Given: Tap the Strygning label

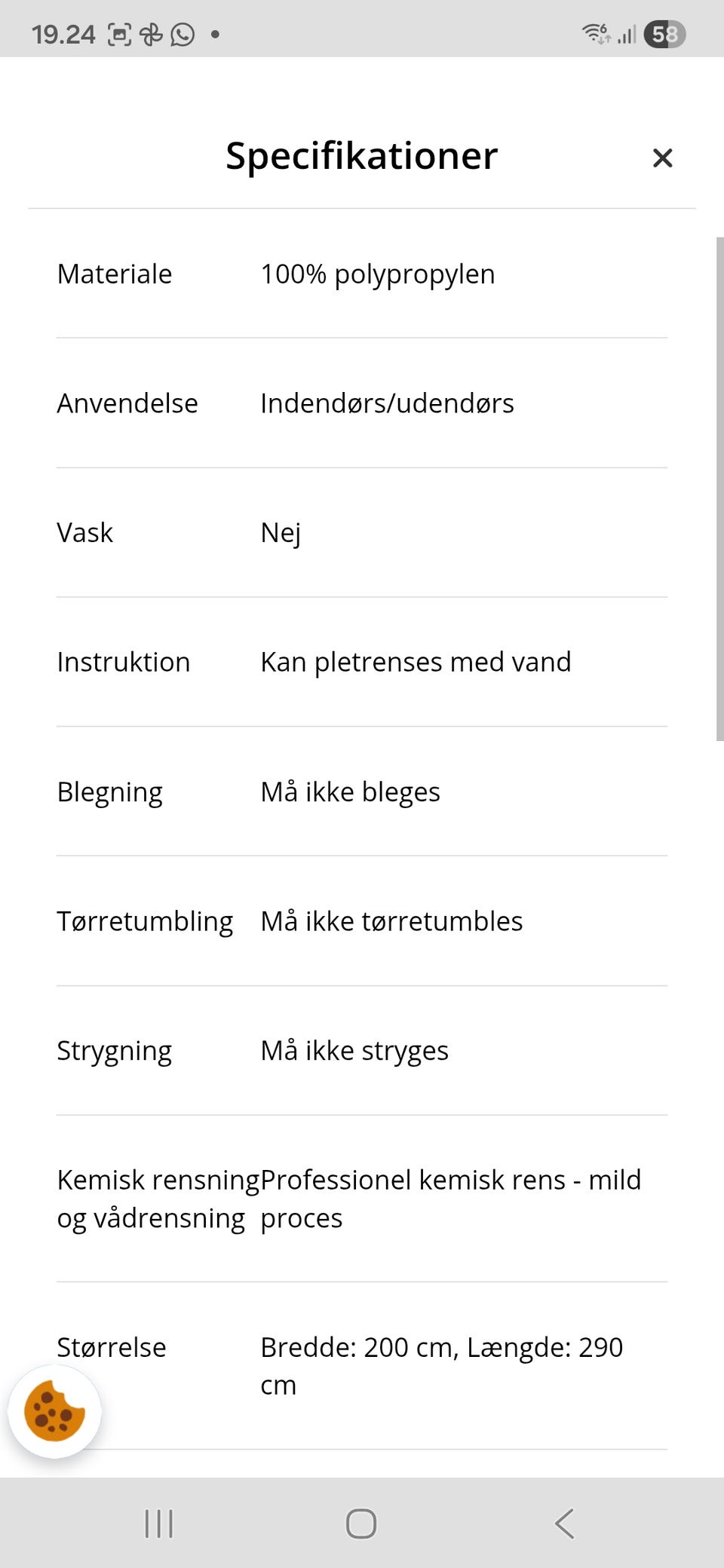Looking at the screenshot, I should (x=114, y=1052).
